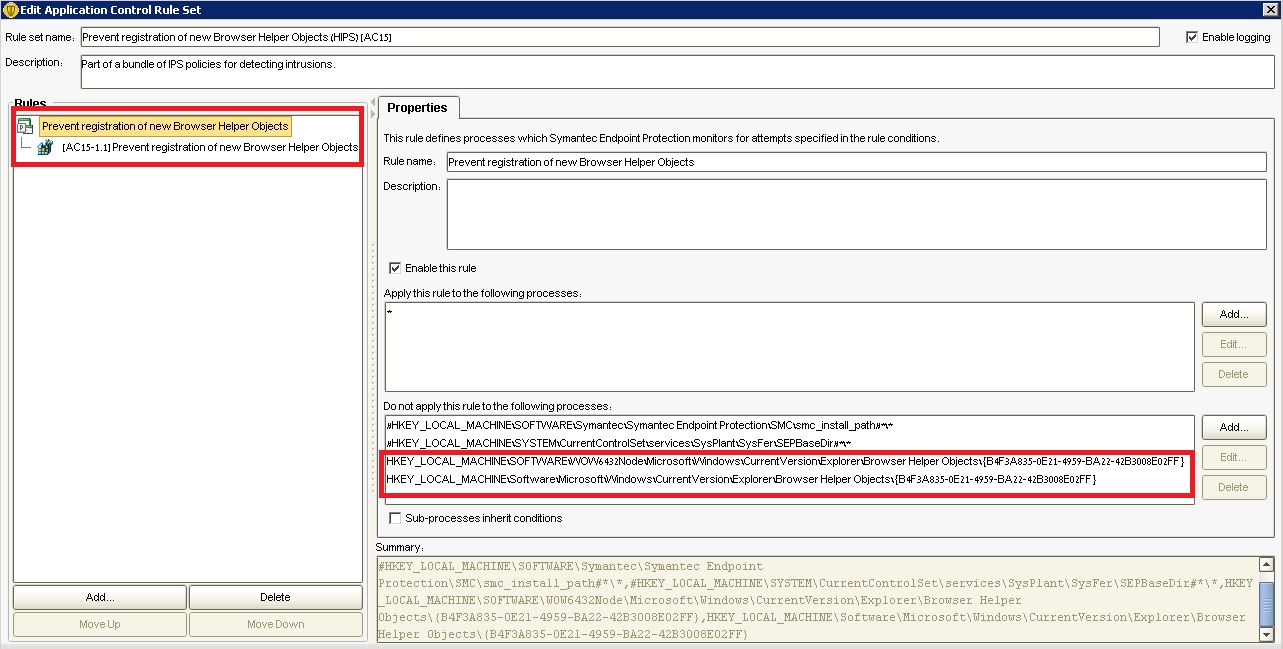The image size is (1283, 649).
Task: Click the rule set Description field
Action: pyautogui.click(x=677, y=71)
